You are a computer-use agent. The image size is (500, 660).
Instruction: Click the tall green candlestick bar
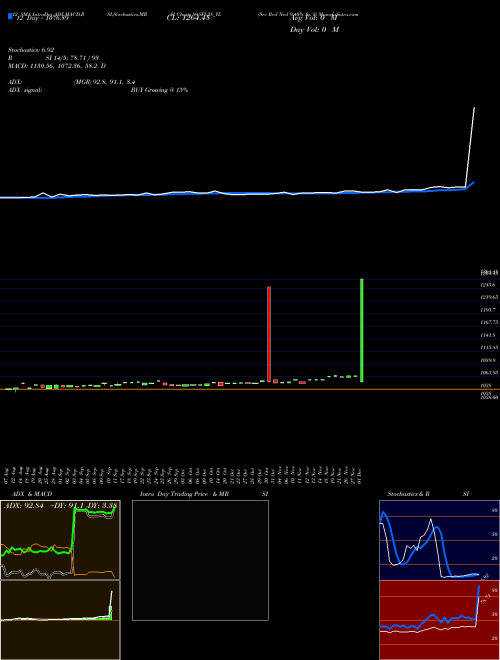pyautogui.click(x=362, y=330)
